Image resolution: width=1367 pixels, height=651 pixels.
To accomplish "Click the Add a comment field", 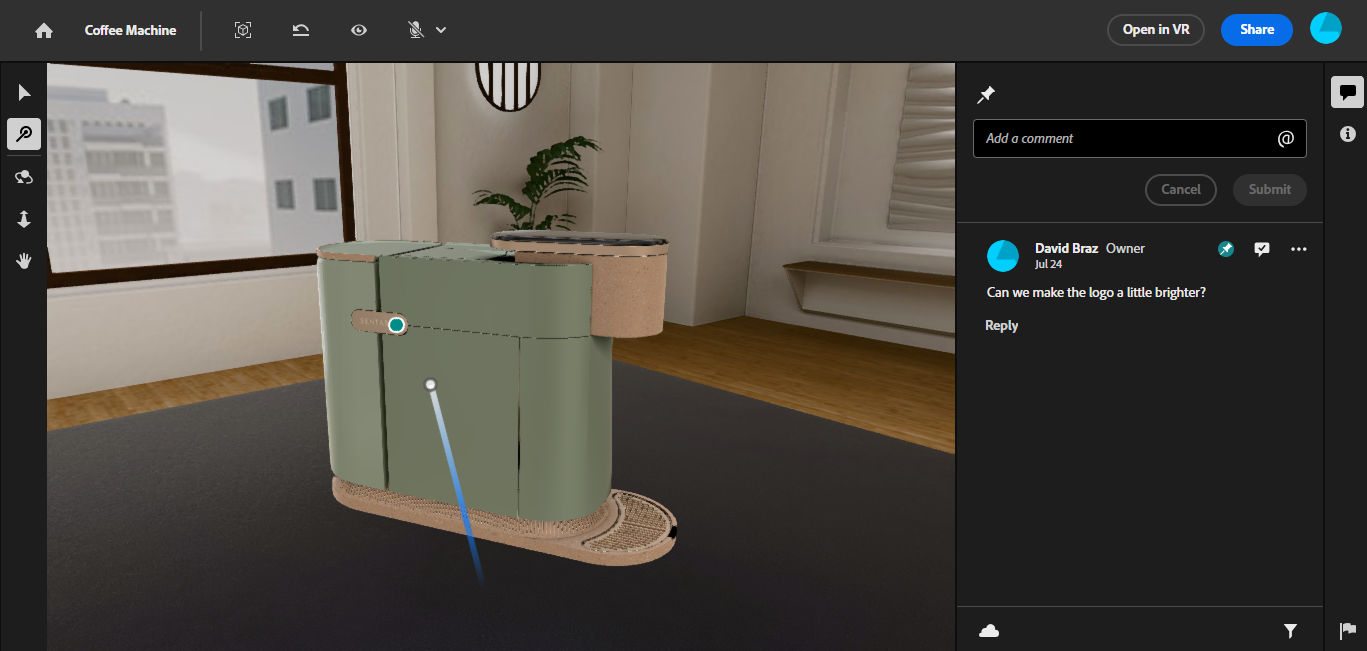I will click(x=1139, y=138).
